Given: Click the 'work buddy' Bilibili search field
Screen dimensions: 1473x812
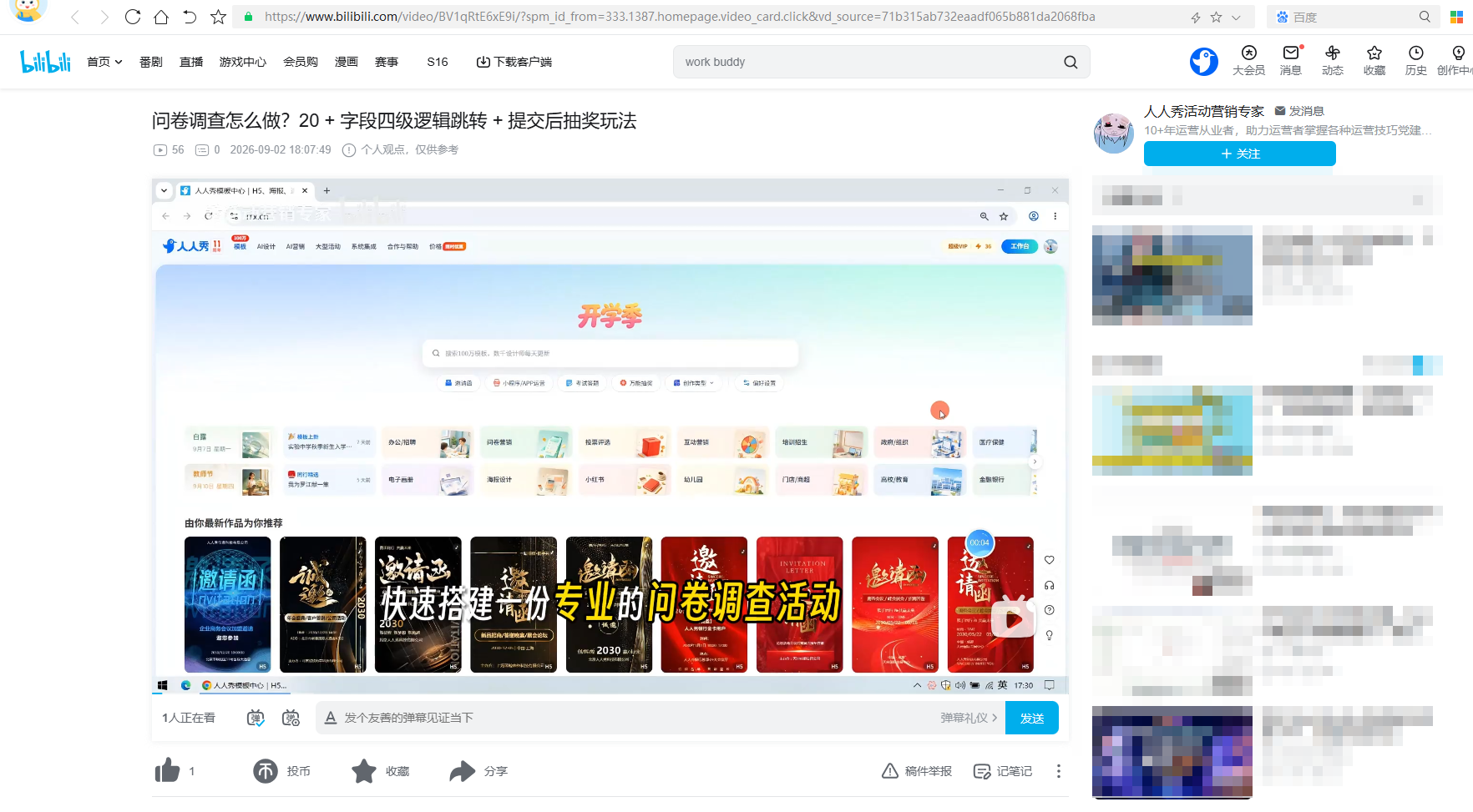Looking at the screenshot, I should 864,62.
